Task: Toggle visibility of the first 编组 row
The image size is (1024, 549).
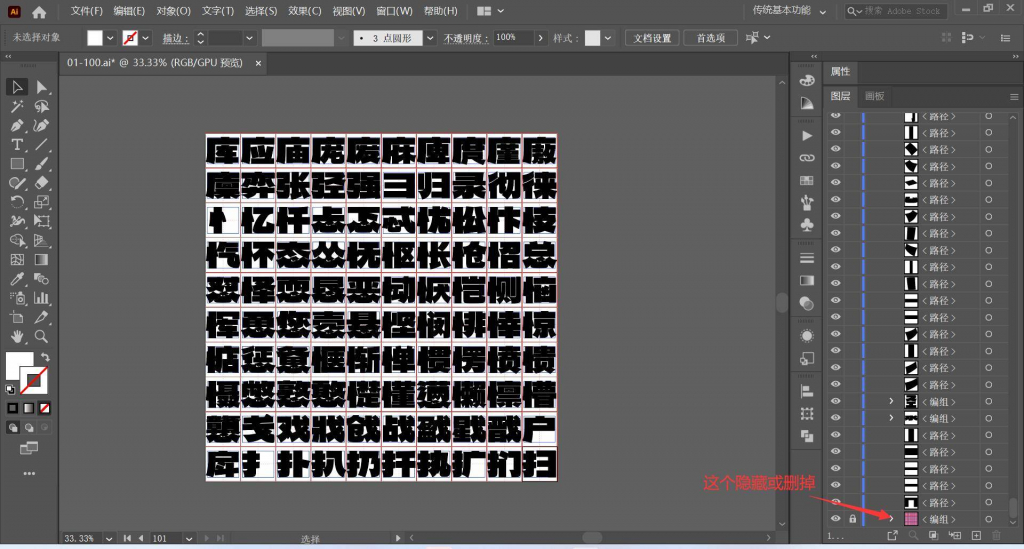Action: 835,401
